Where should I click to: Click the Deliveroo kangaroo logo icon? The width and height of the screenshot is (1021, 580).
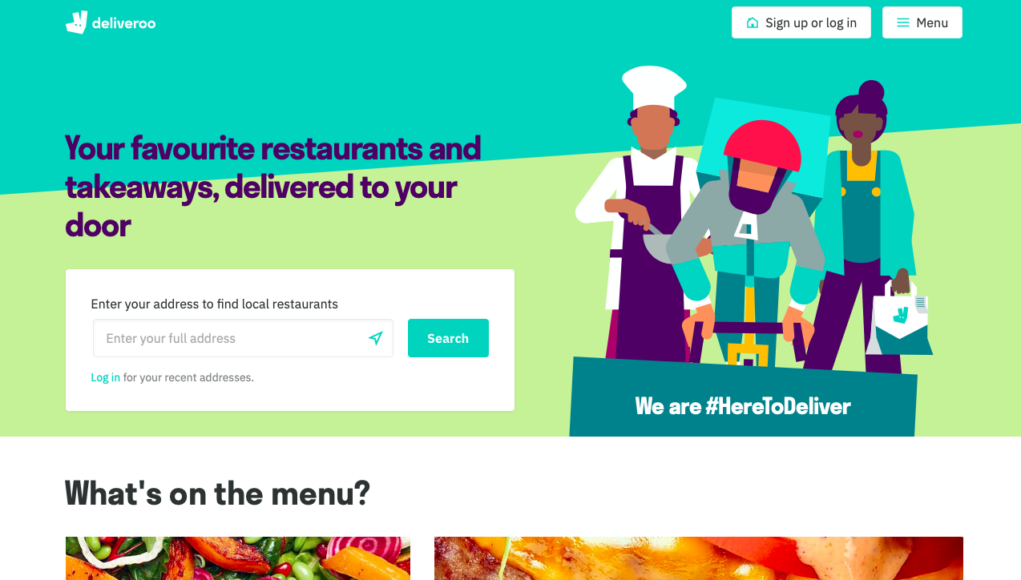(x=76, y=23)
